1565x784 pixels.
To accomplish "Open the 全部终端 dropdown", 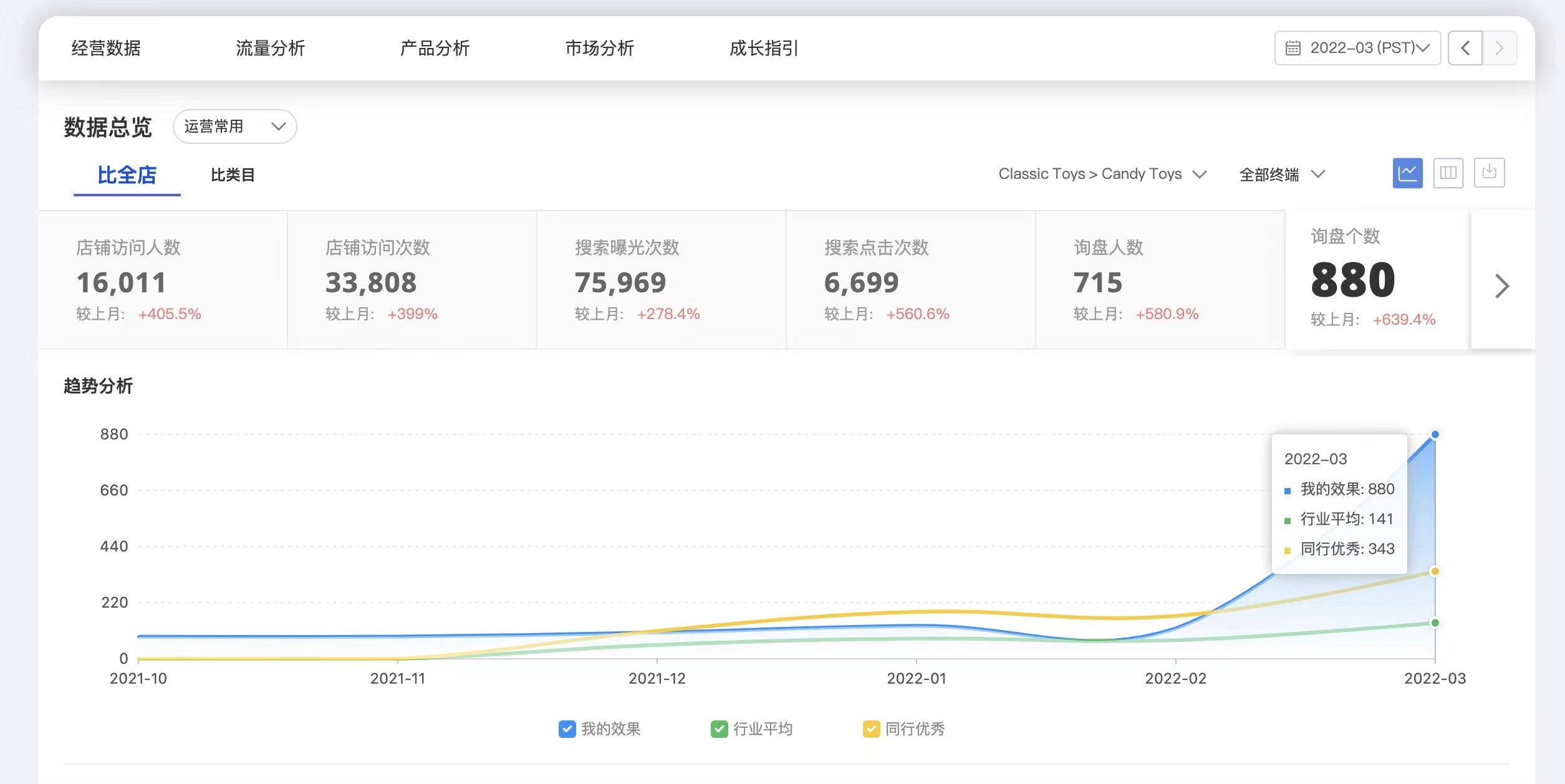I will [x=1281, y=174].
